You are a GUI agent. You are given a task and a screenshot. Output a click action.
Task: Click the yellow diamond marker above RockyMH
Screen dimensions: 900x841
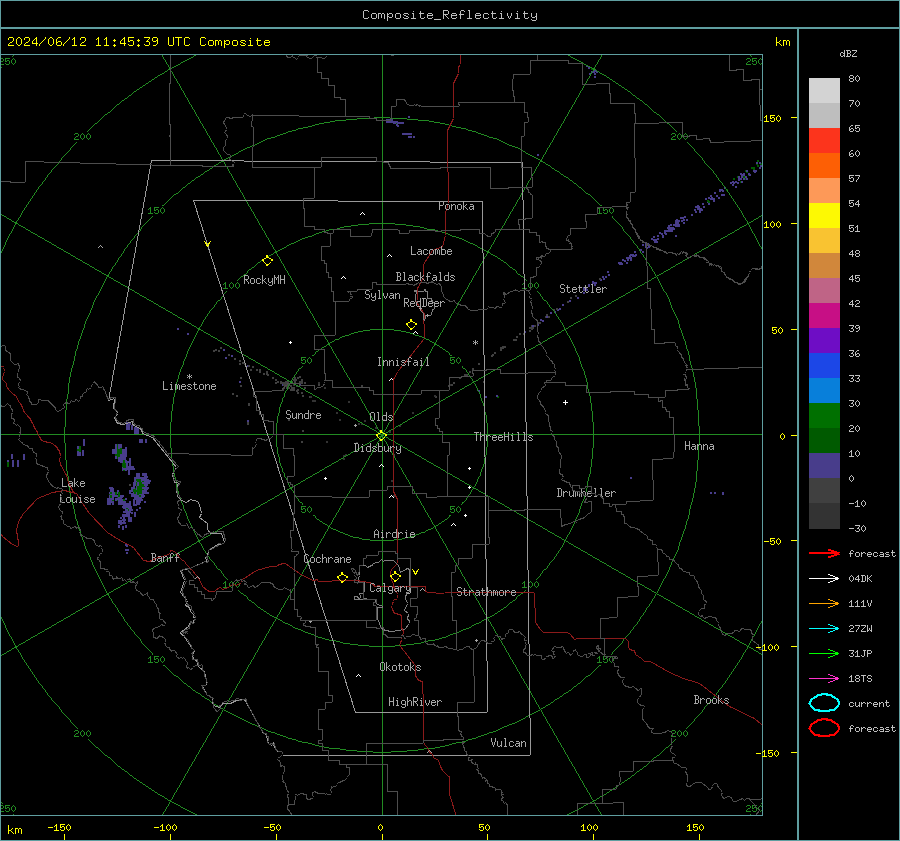point(267,261)
